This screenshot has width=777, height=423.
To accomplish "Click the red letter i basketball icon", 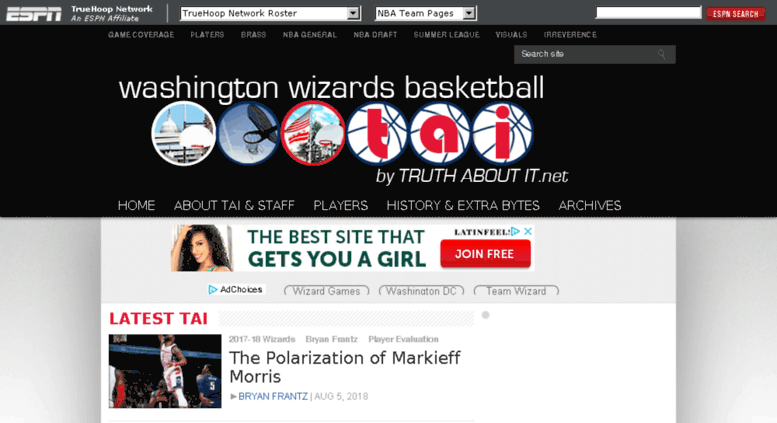I will tap(502, 133).
